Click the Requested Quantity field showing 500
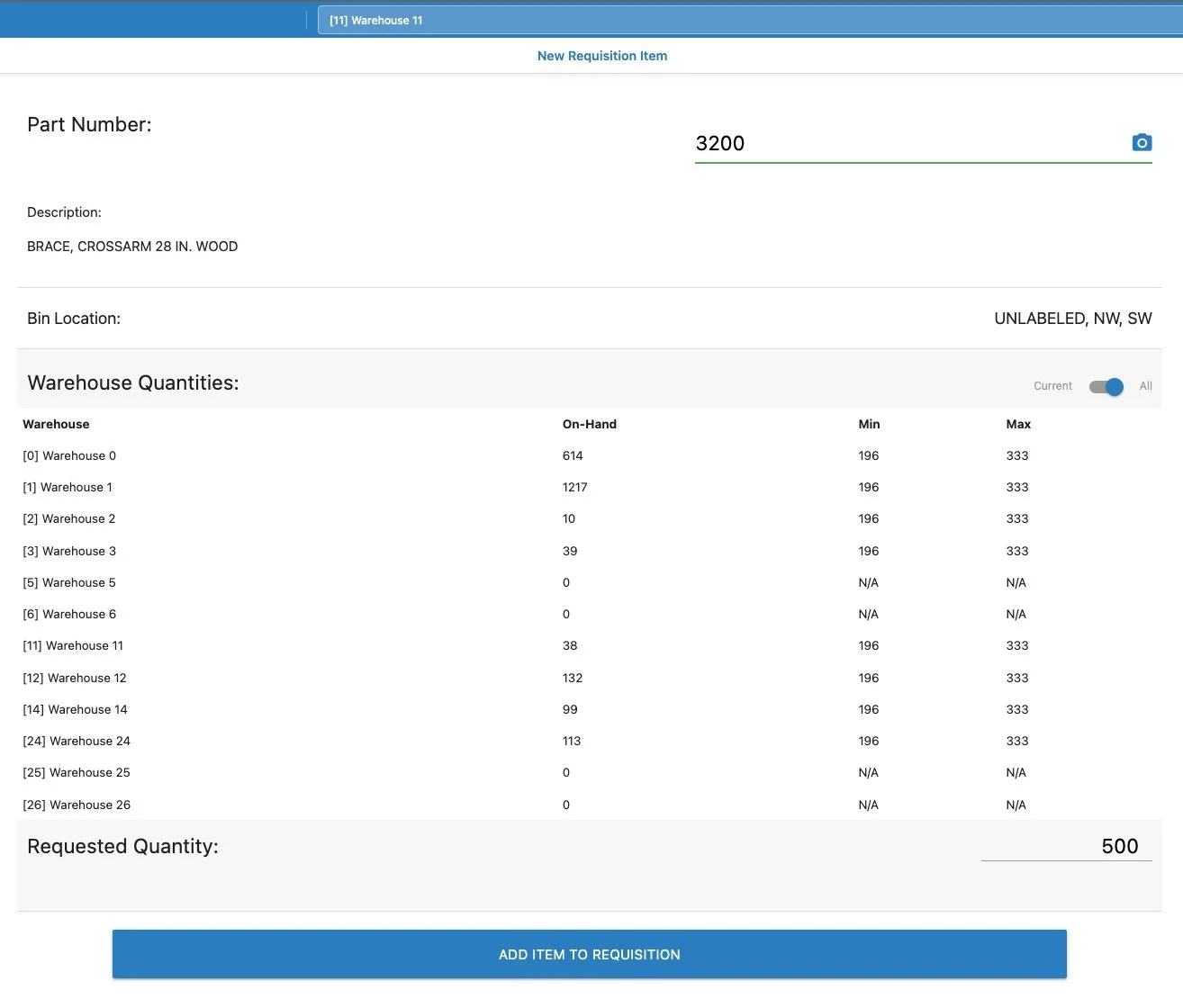The image size is (1183, 1008). tap(1066, 846)
